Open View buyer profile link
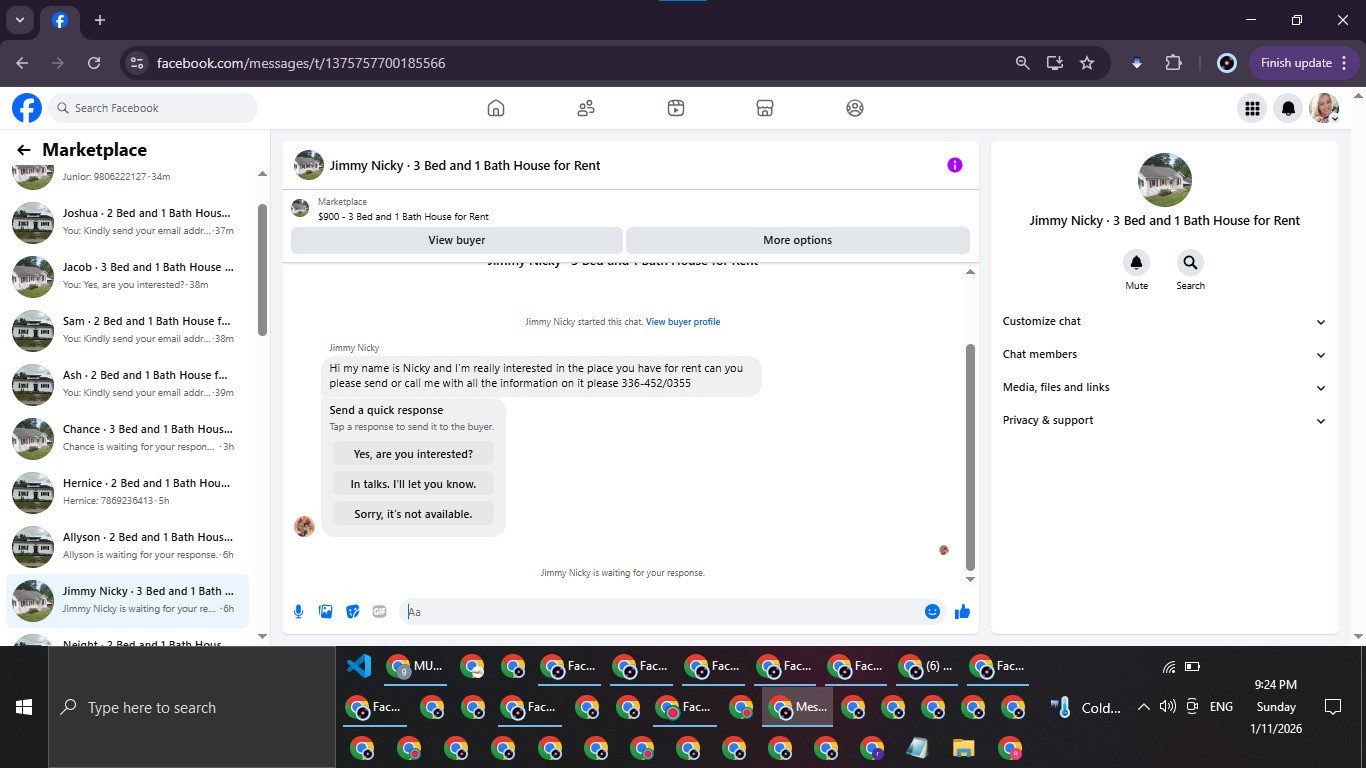The image size is (1366, 768). tap(683, 322)
